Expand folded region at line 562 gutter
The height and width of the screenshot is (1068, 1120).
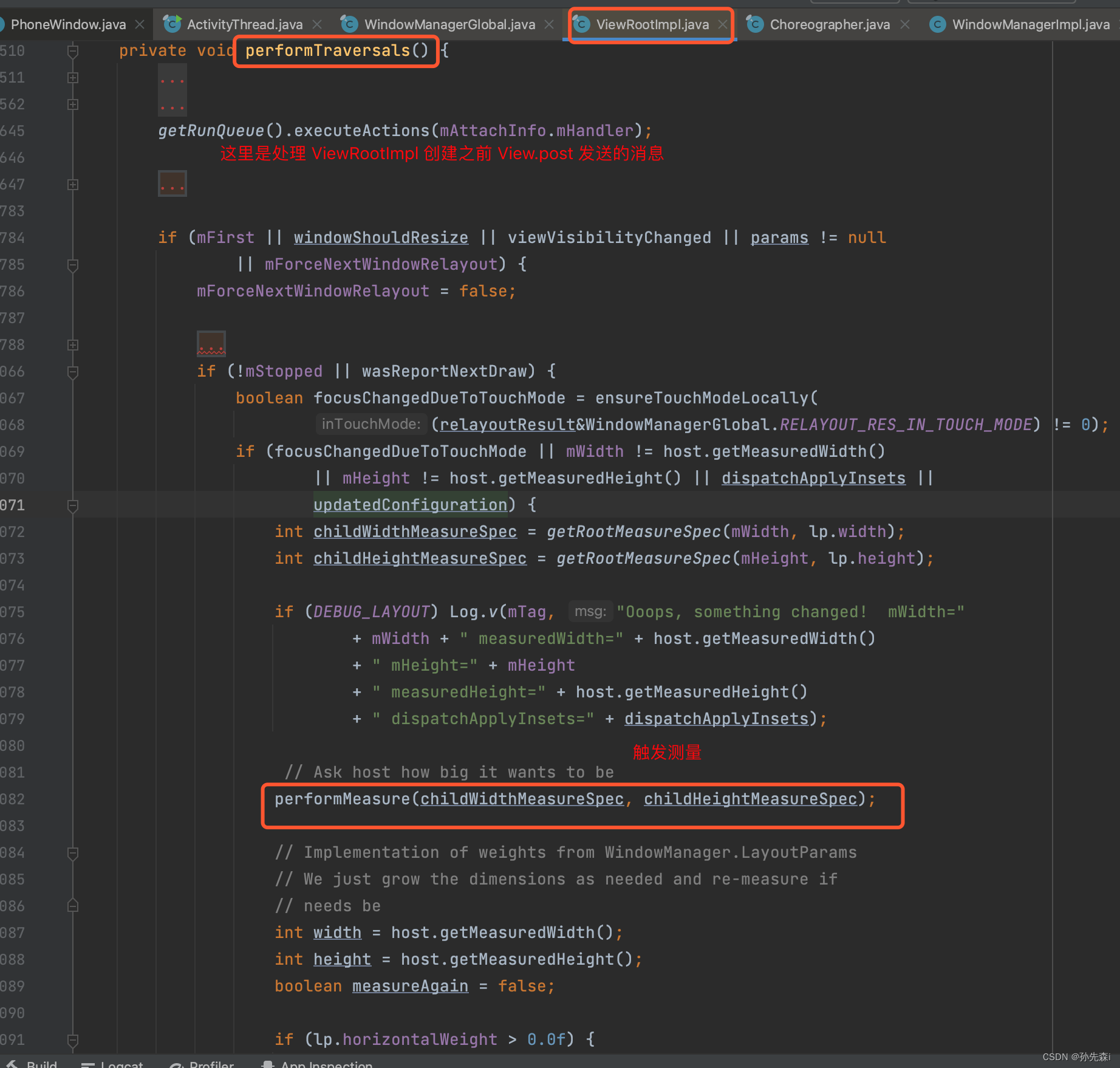coord(73,104)
